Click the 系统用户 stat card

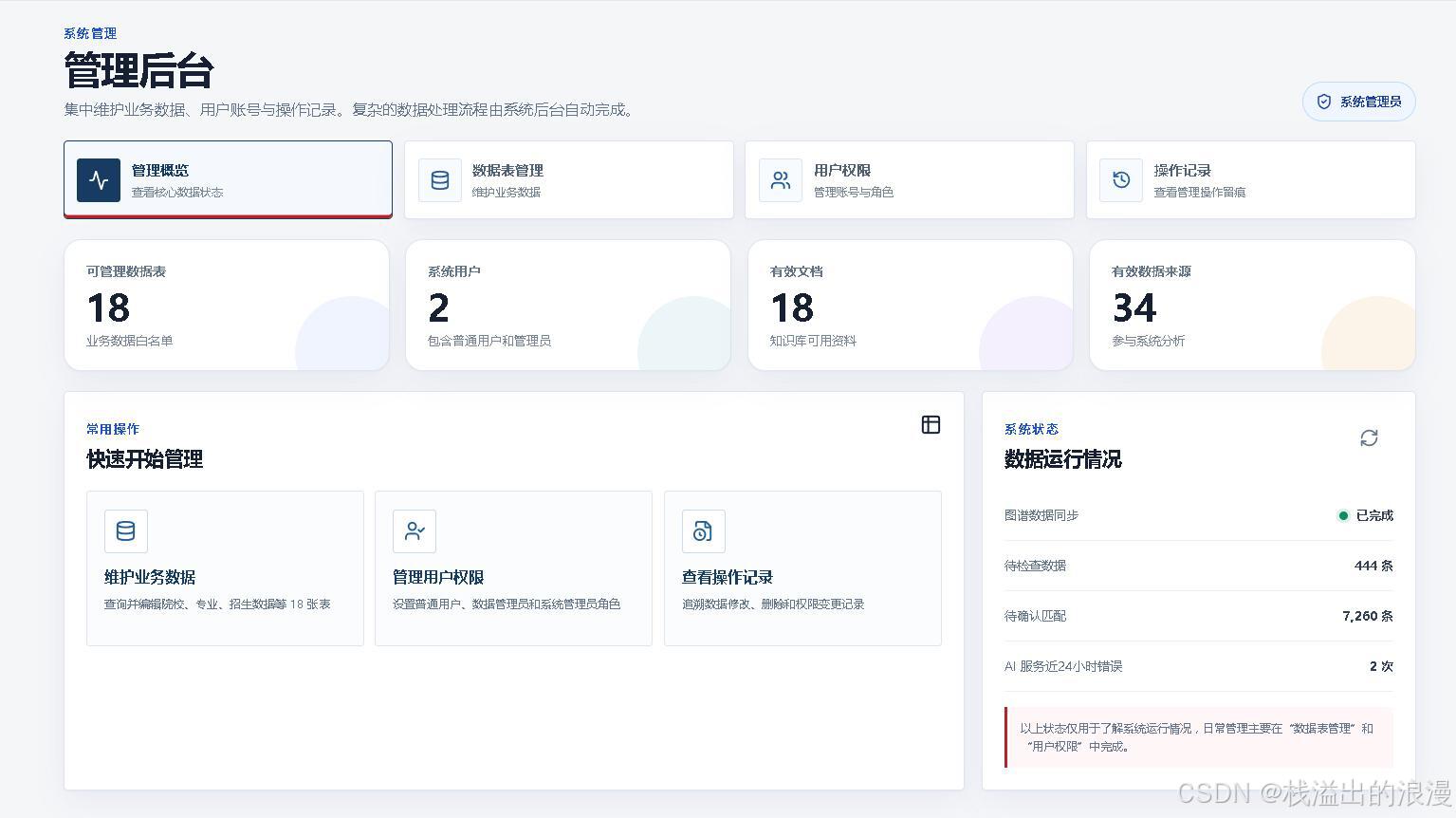568,305
